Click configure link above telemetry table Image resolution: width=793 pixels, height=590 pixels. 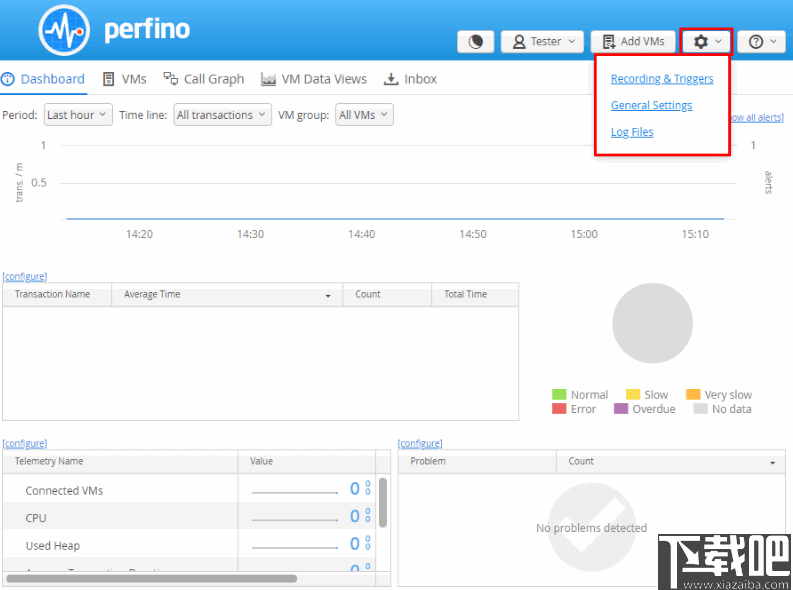(x=25, y=443)
